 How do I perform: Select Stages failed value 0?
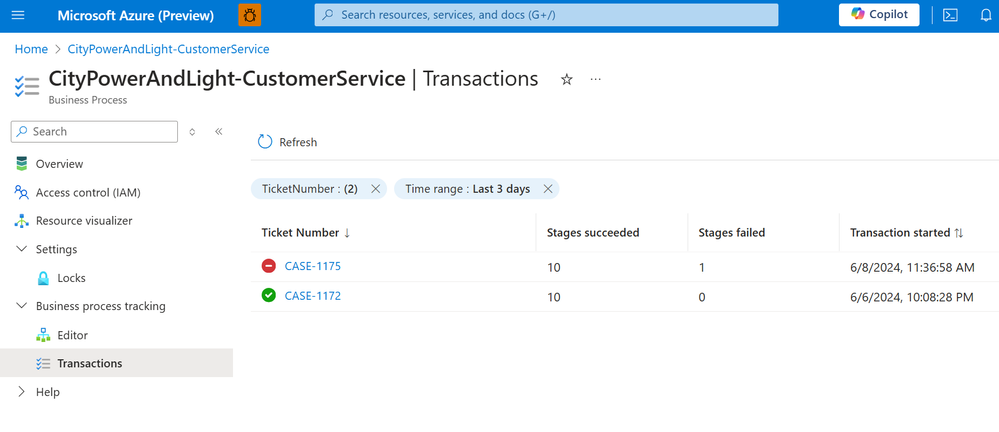[701, 297]
